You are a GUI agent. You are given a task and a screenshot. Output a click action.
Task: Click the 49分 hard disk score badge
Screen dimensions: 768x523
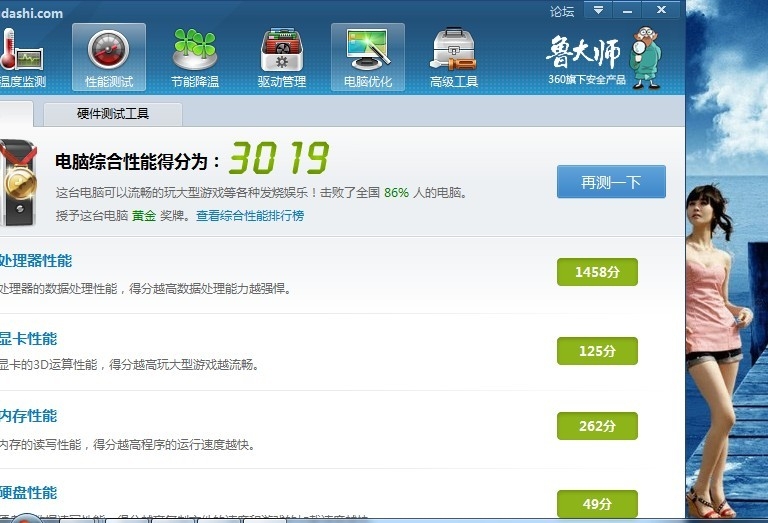tap(596, 503)
